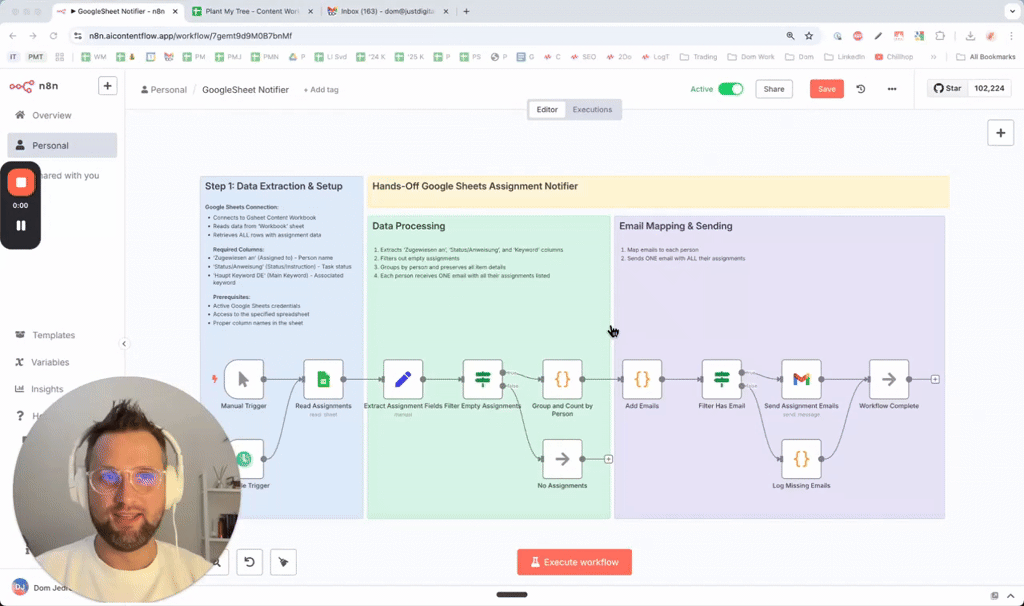The width and height of the screenshot is (1024, 606).
Task: Click the browser address bar URL
Action: pos(191,36)
